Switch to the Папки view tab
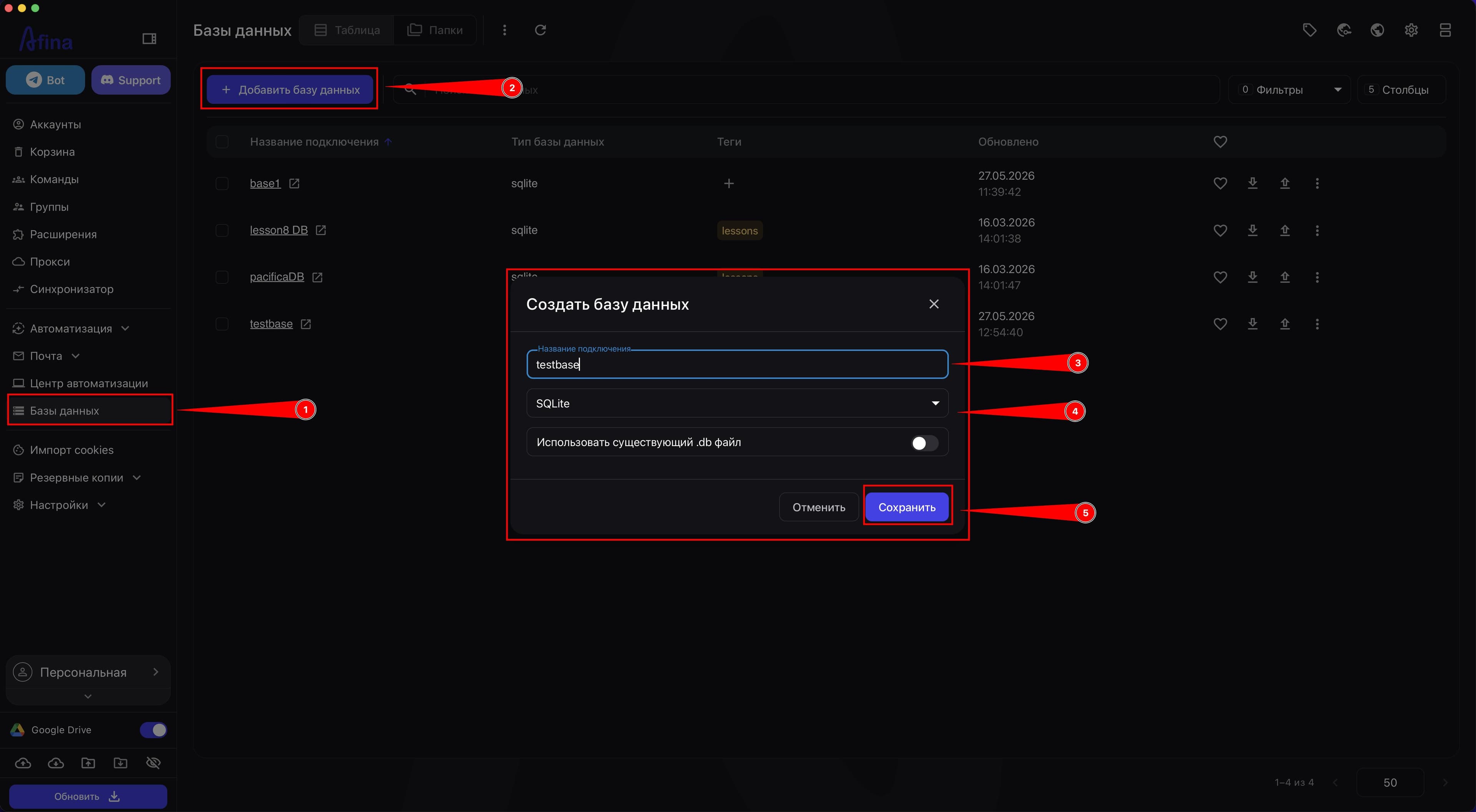Image resolution: width=1476 pixels, height=812 pixels. (x=435, y=30)
